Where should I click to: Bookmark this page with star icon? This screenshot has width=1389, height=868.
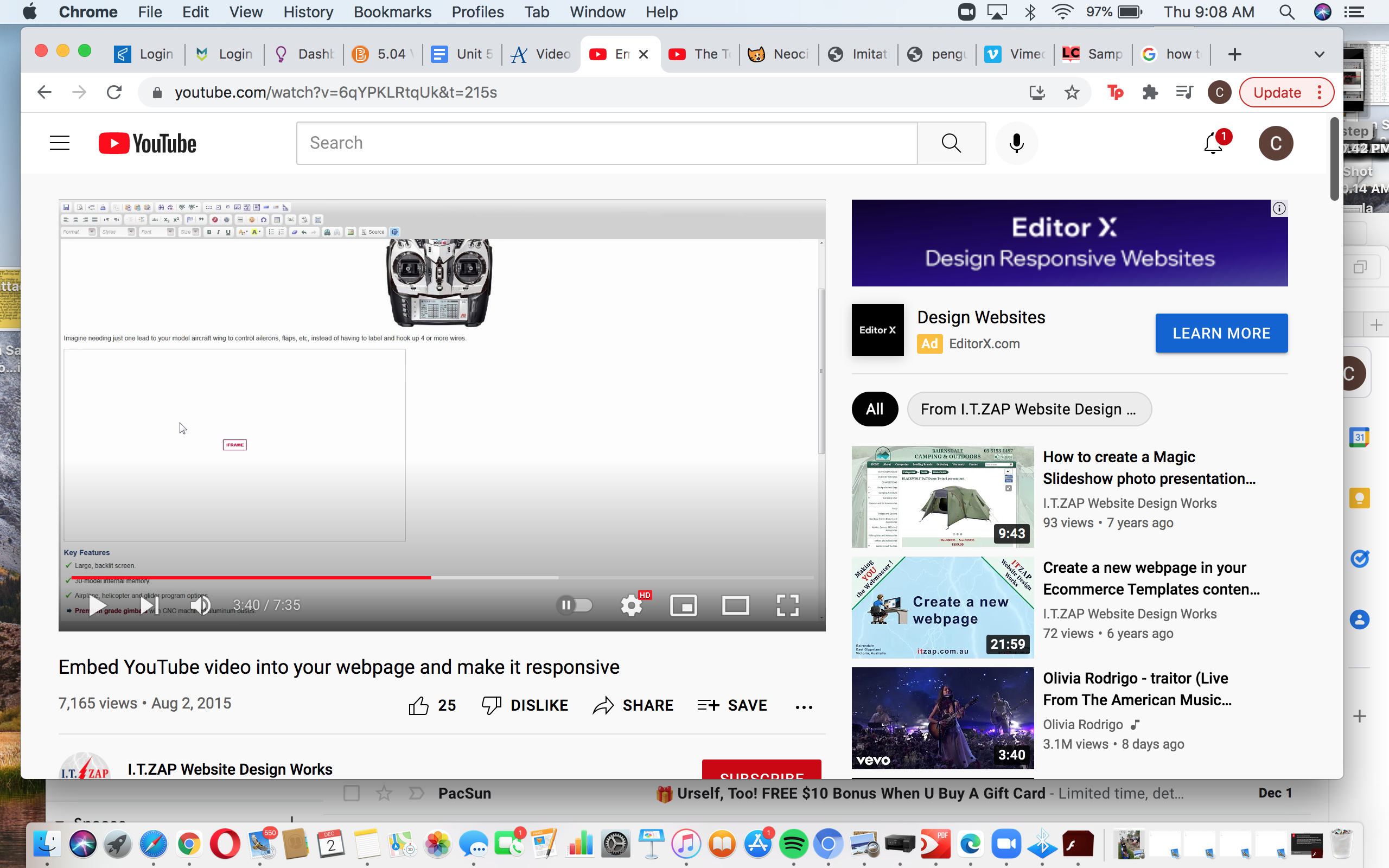tap(1072, 92)
